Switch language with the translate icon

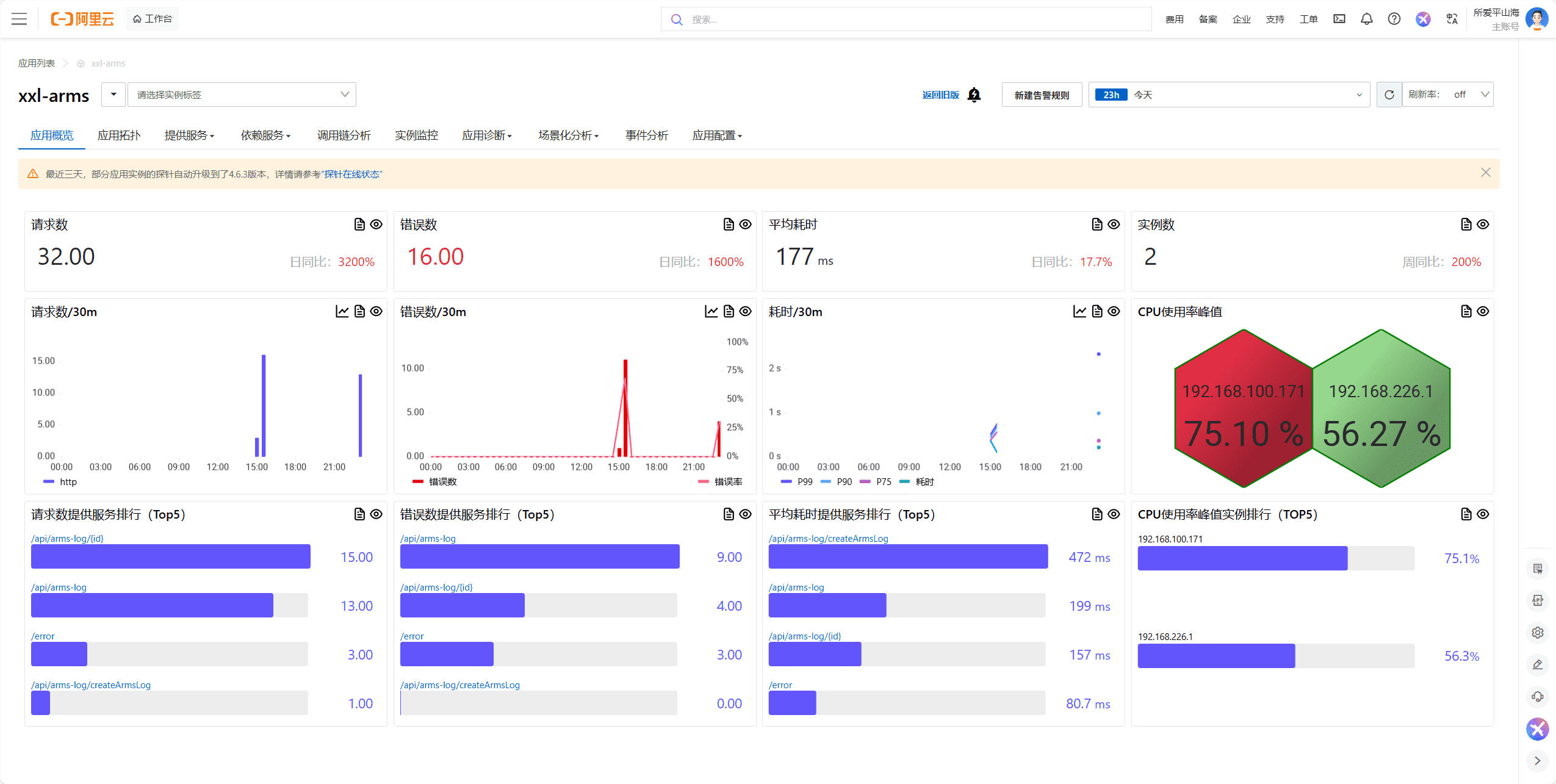tap(1452, 19)
